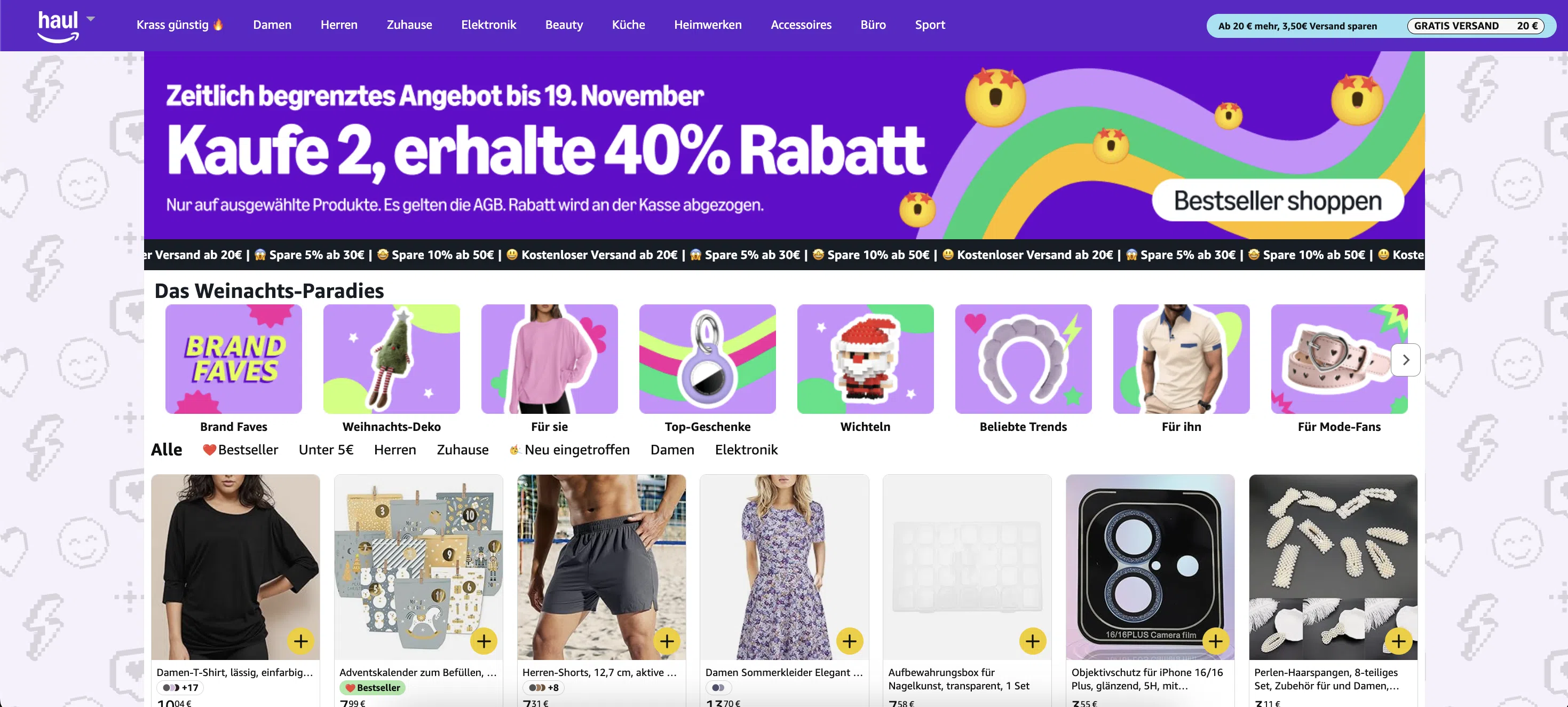Select Neu eingetroffen filter tab
Image resolution: width=1568 pixels, height=707 pixels.
tap(570, 450)
